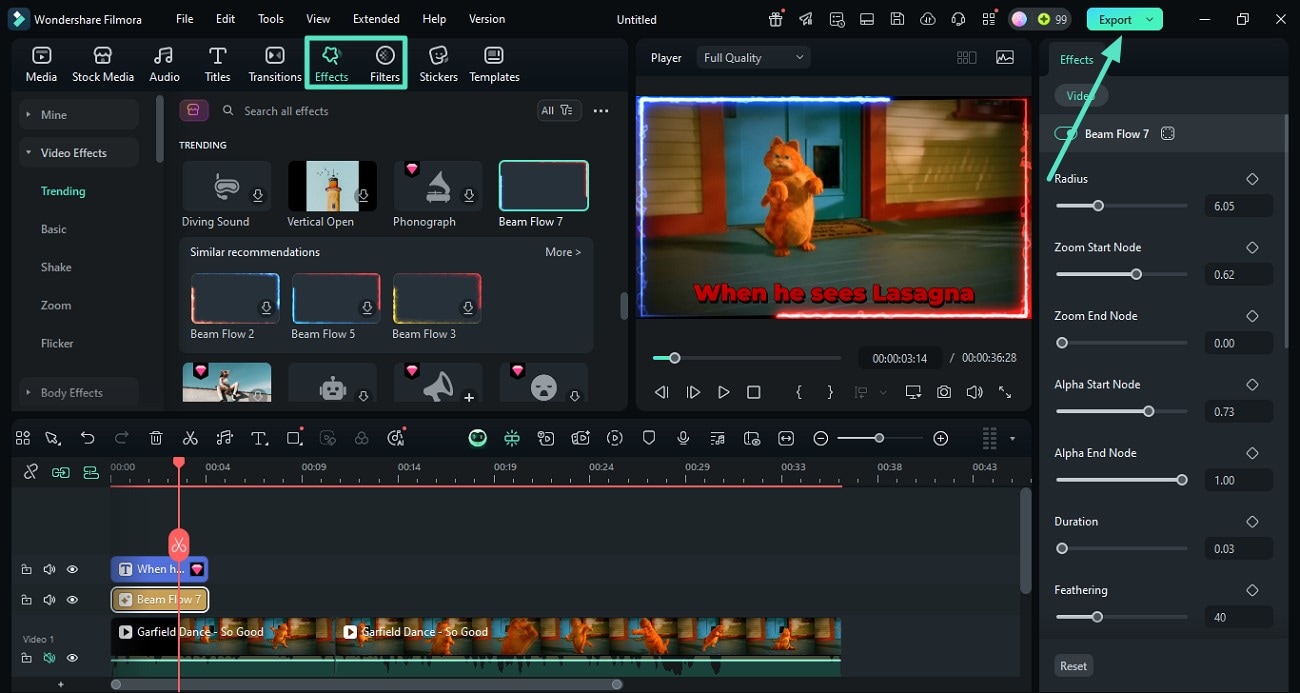Hide the title track with eye icon
The height and width of the screenshot is (693, 1300).
click(x=72, y=569)
